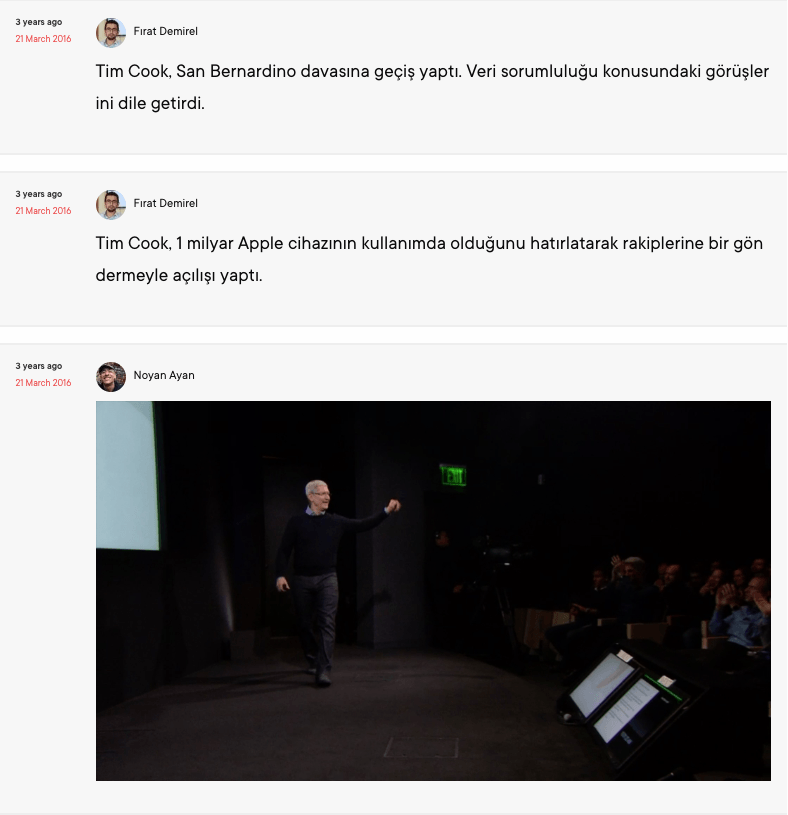Open the keynote stage photo
The image size is (788, 815).
click(433, 590)
